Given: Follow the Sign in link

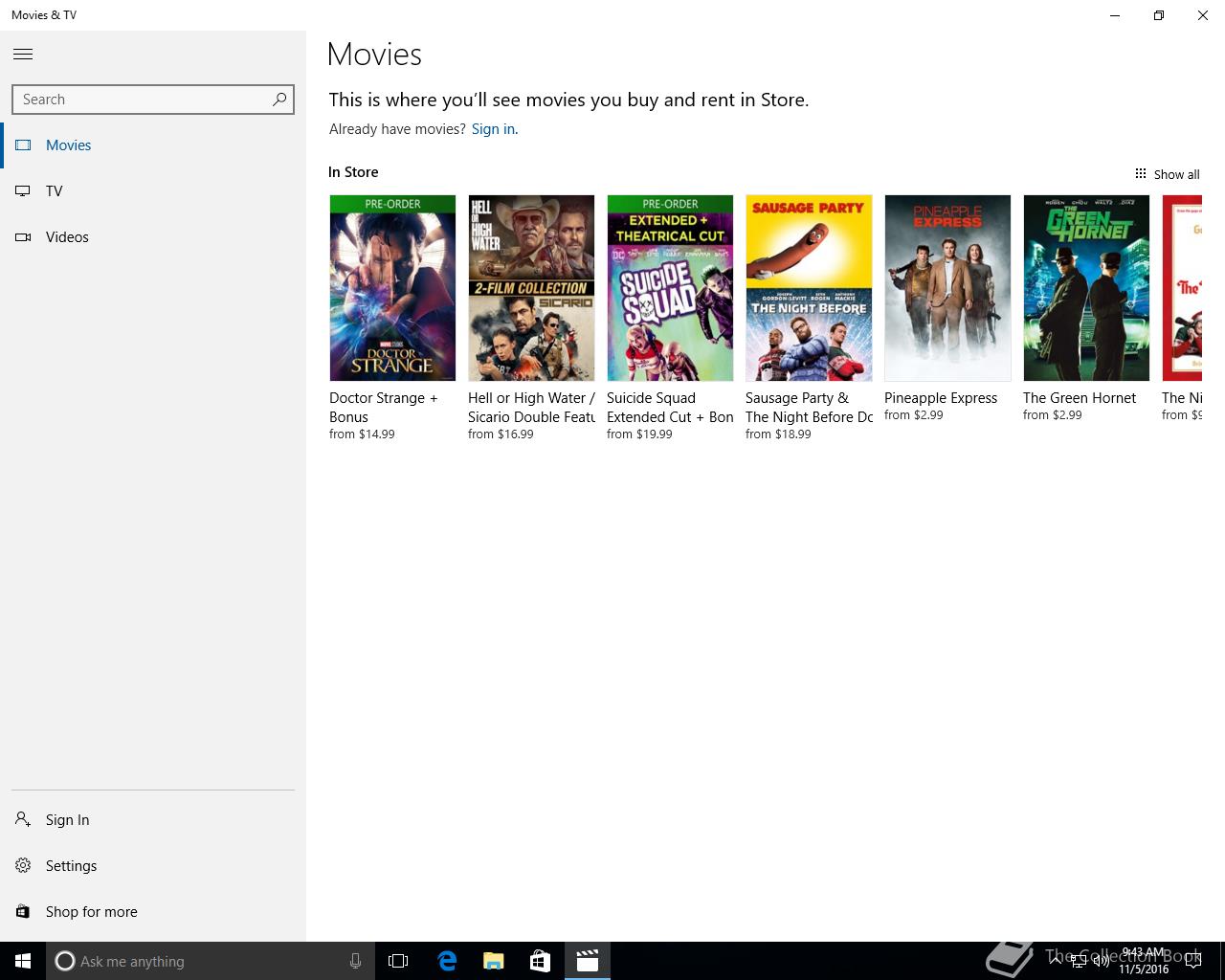Looking at the screenshot, I should click(x=493, y=129).
